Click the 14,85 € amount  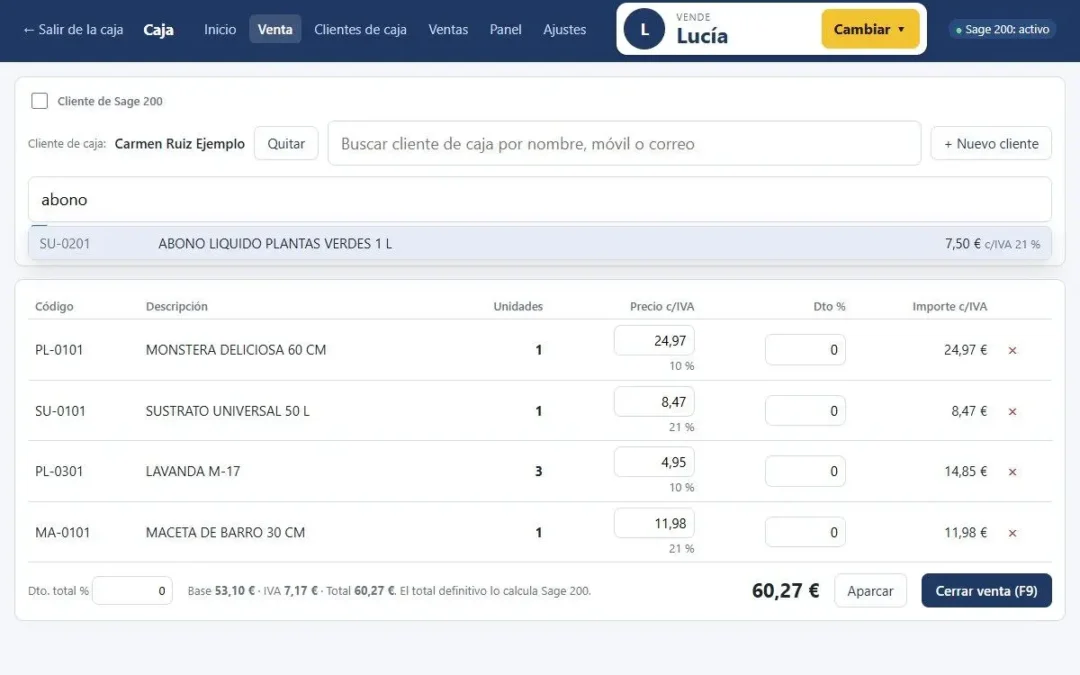[x=965, y=472]
